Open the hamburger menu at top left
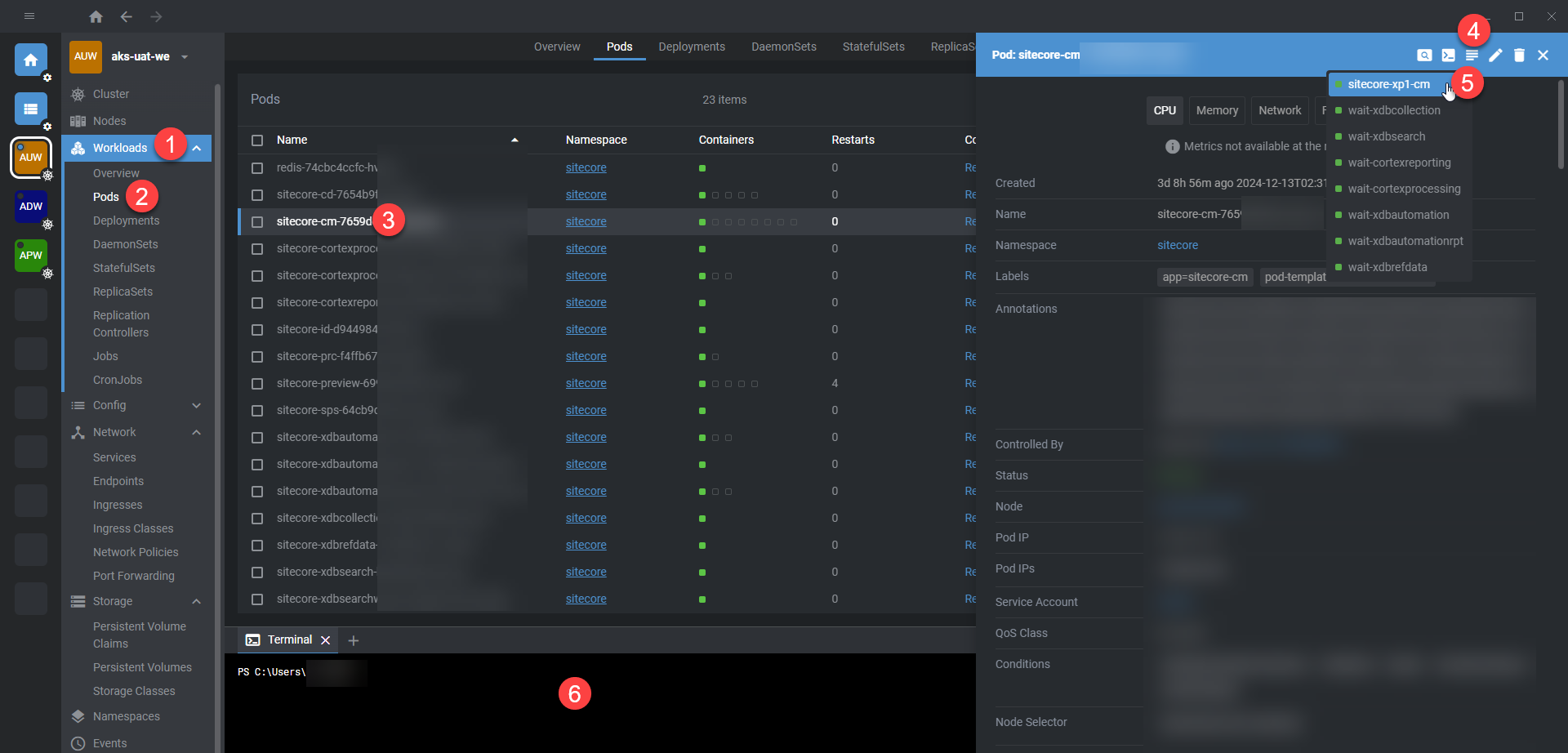1568x753 pixels. pos(29,16)
